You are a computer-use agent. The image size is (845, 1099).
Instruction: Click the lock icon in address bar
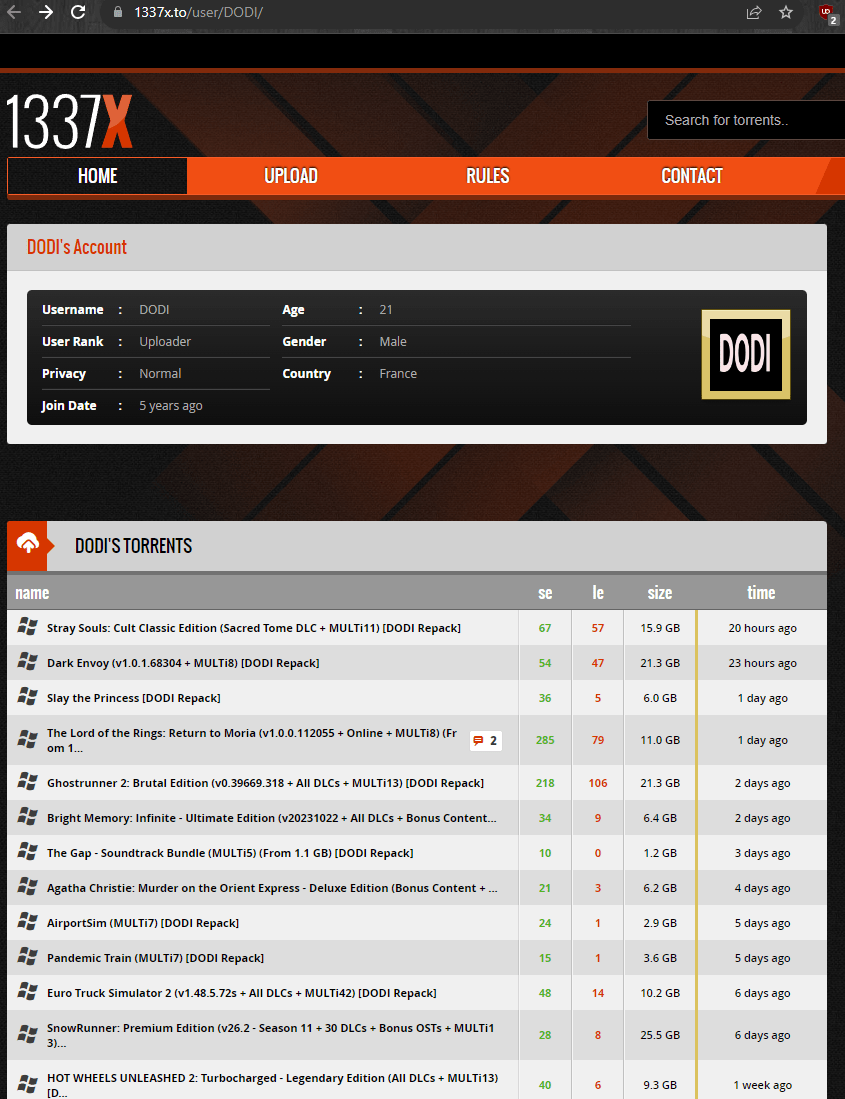coord(118,12)
